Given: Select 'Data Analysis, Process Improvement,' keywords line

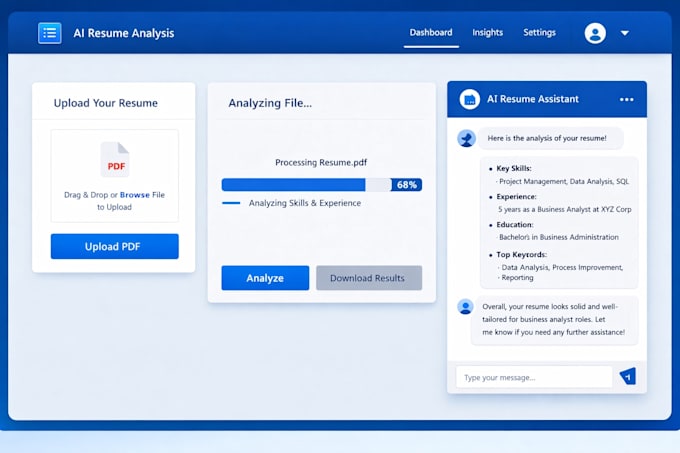Looking at the screenshot, I should [562, 267].
